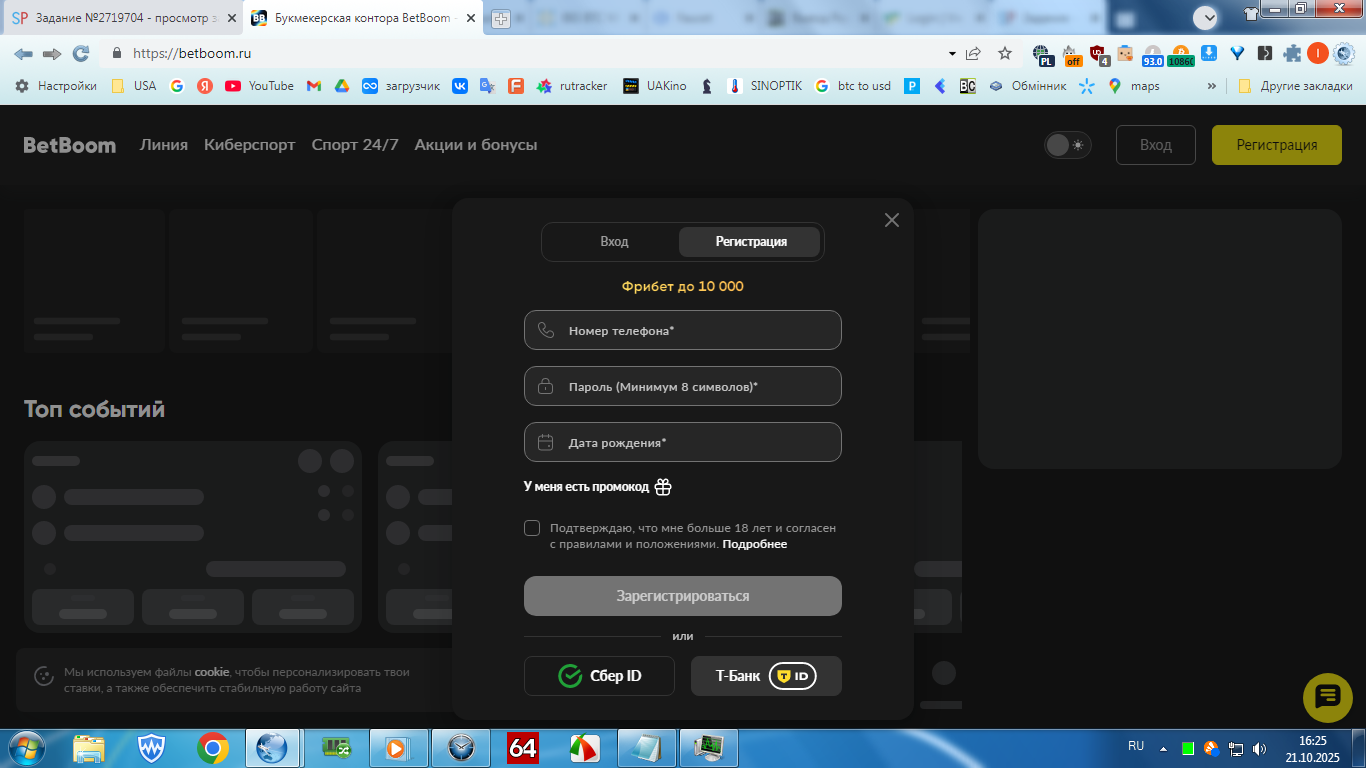1366x768 pixels.
Task: Open the Gmail bookmark icon
Action: click(x=313, y=86)
